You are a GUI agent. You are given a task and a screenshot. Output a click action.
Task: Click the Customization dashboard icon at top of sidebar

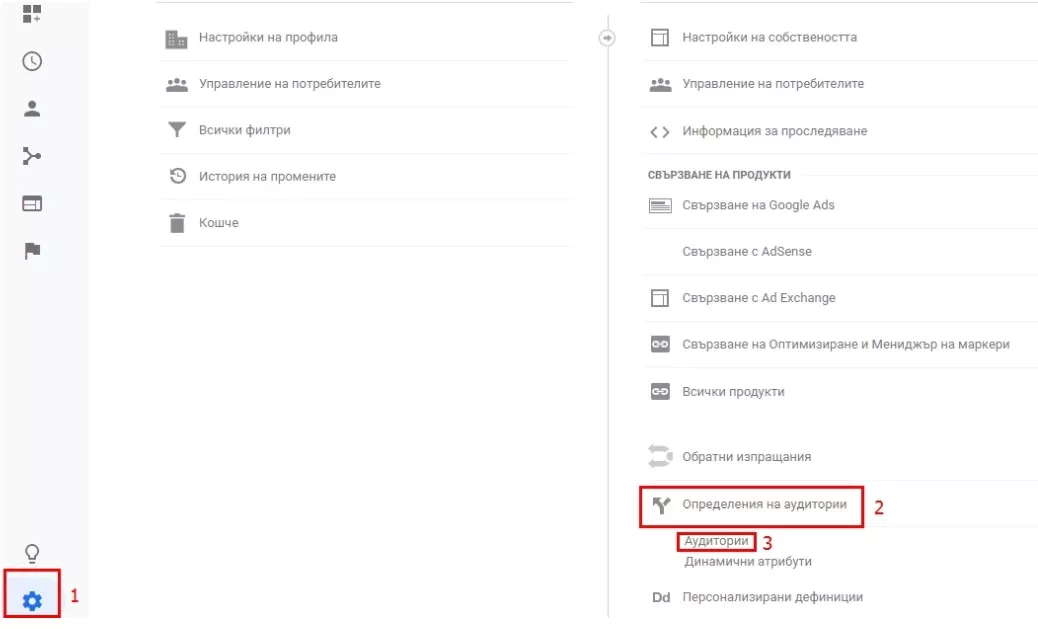point(32,13)
